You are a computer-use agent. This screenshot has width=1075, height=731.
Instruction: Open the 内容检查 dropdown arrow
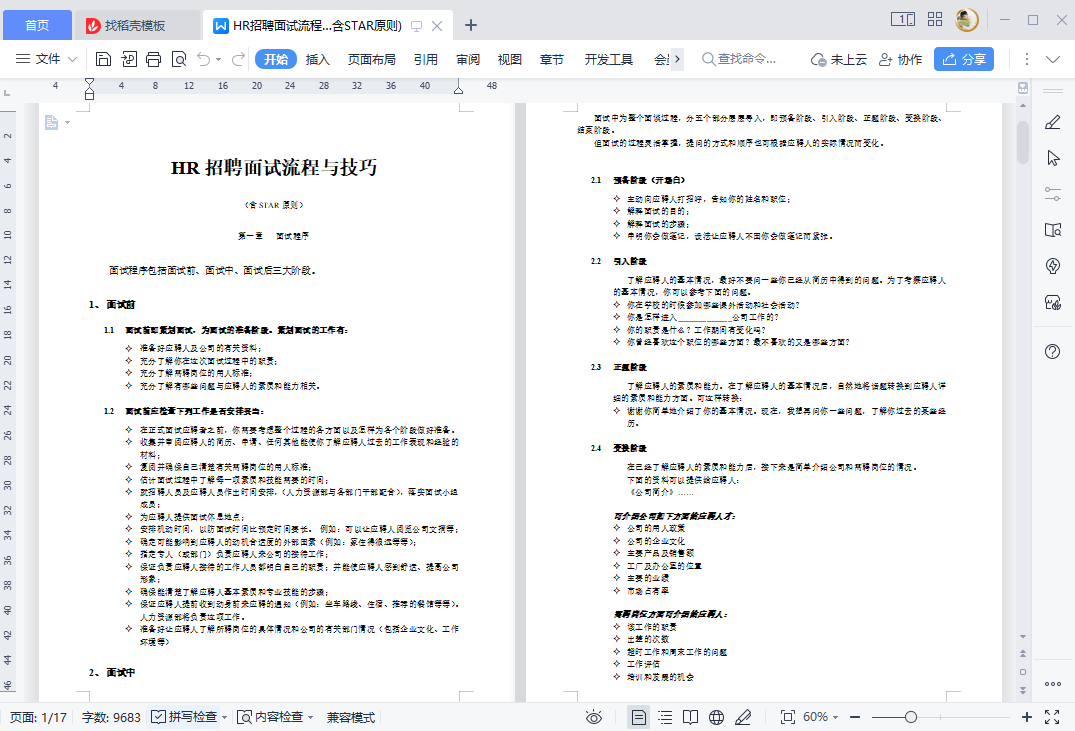click(311, 717)
